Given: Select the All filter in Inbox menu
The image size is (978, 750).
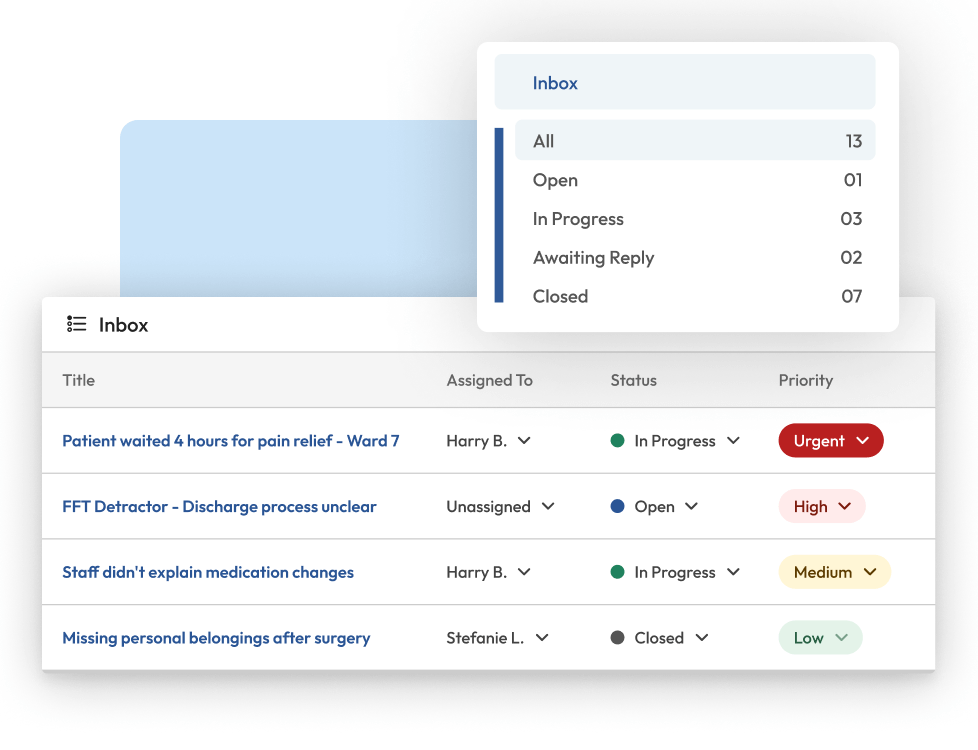Looking at the screenshot, I should 694,141.
